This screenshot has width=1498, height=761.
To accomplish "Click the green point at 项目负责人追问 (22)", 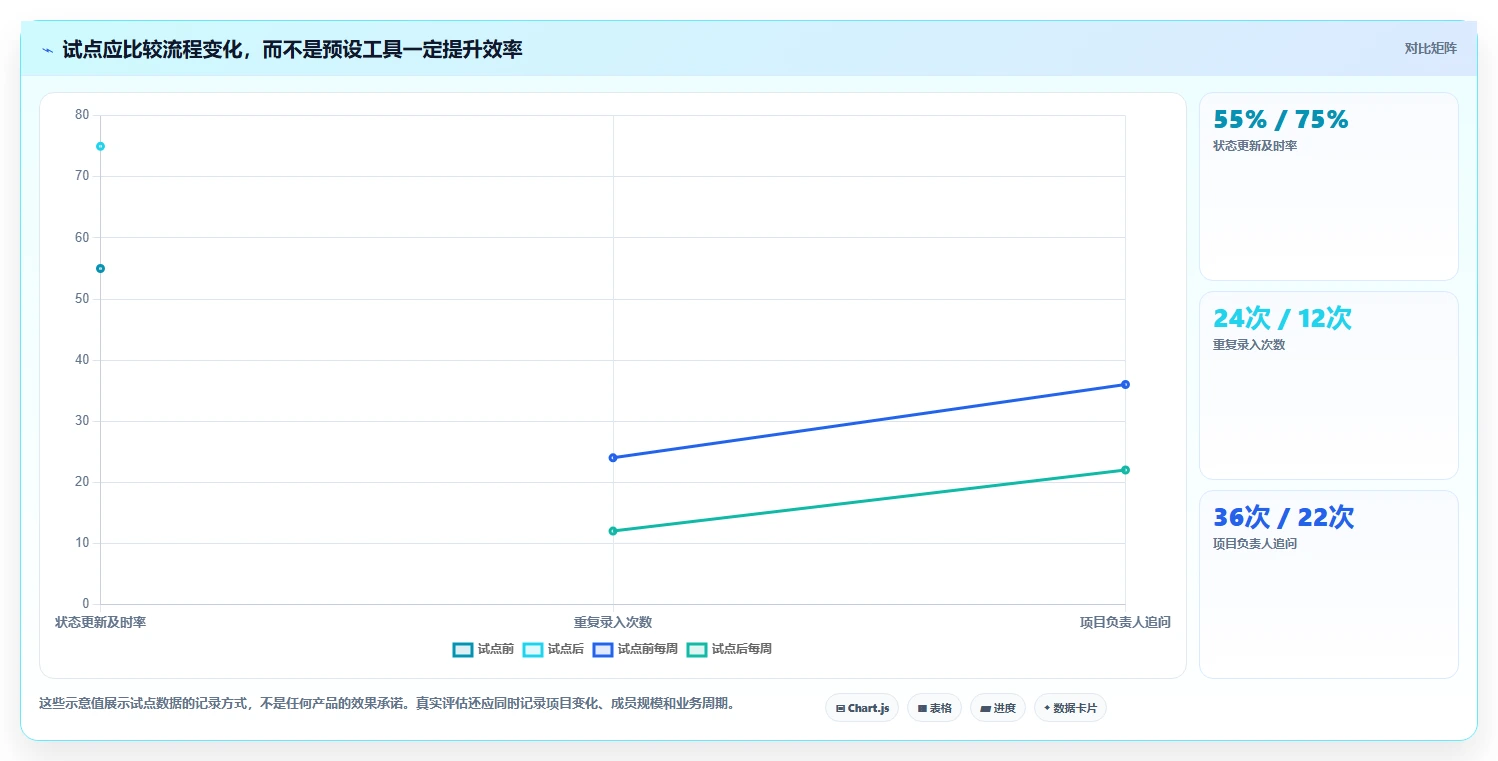I will (1125, 470).
